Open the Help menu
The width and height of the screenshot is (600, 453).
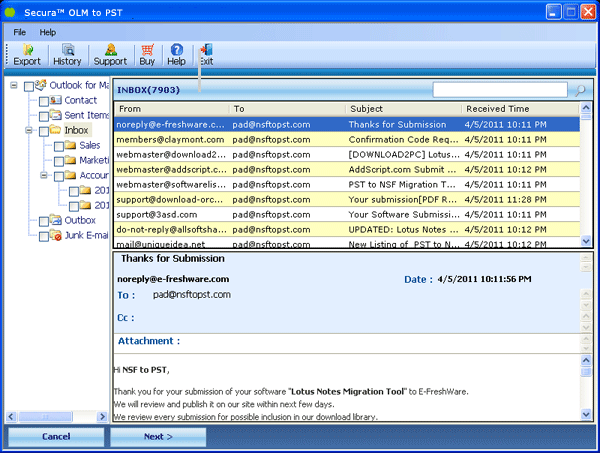point(48,32)
